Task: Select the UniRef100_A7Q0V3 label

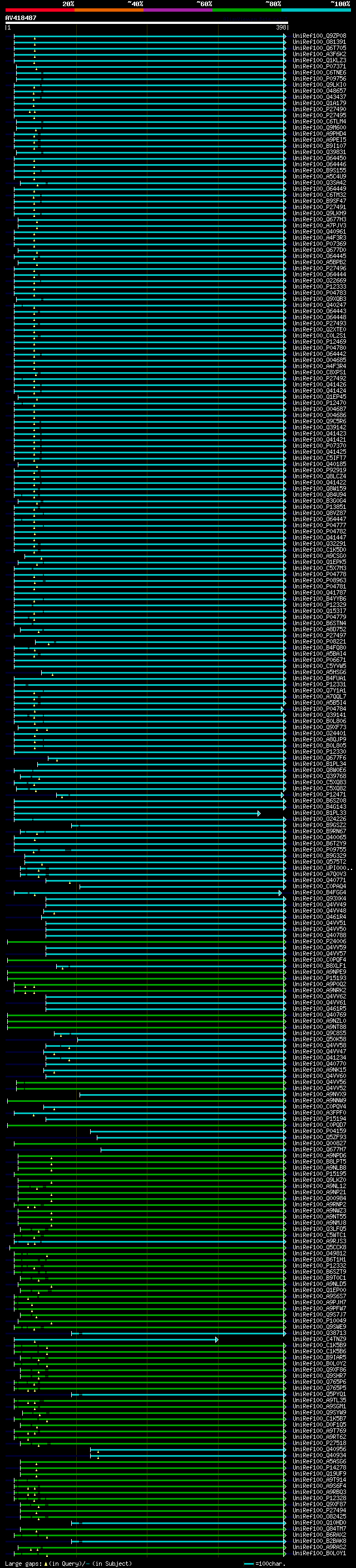Action: click(319, 874)
